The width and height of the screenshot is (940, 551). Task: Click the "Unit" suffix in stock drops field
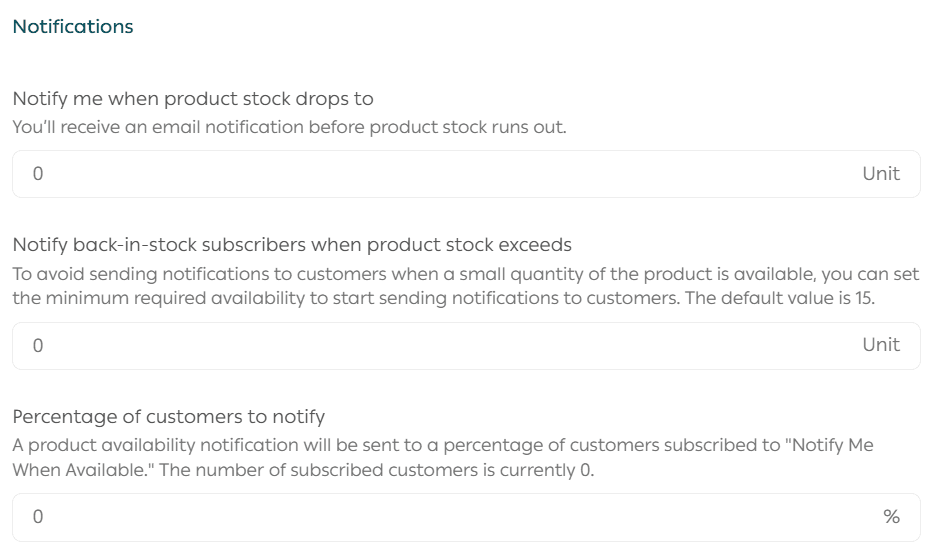pyautogui.click(x=881, y=174)
